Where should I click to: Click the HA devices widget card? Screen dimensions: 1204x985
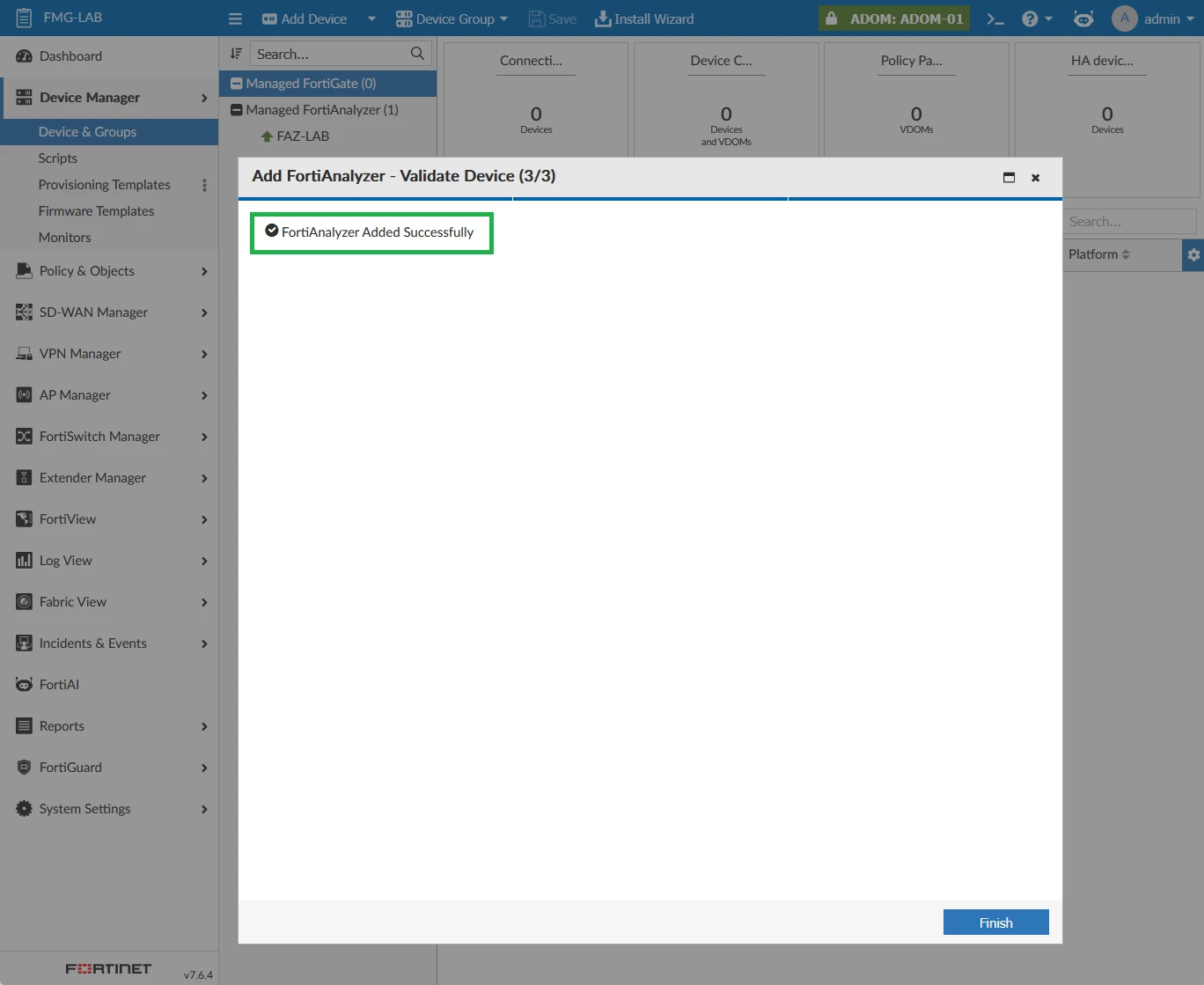1107,119
